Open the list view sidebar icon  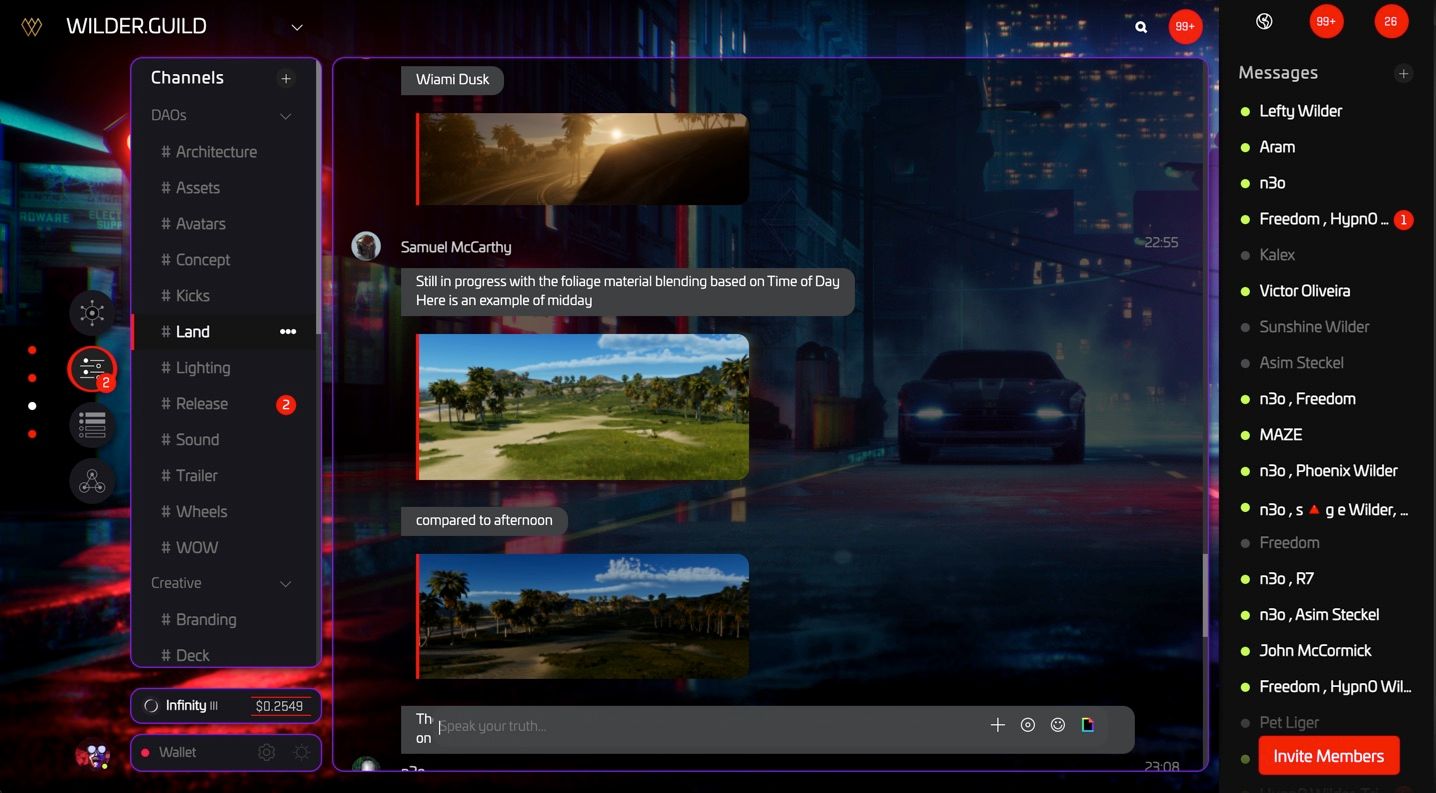92,426
